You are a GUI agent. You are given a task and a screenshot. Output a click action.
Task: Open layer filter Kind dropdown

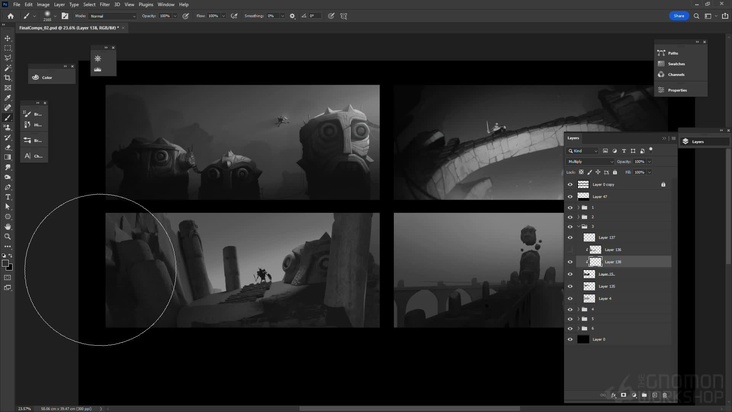(583, 151)
